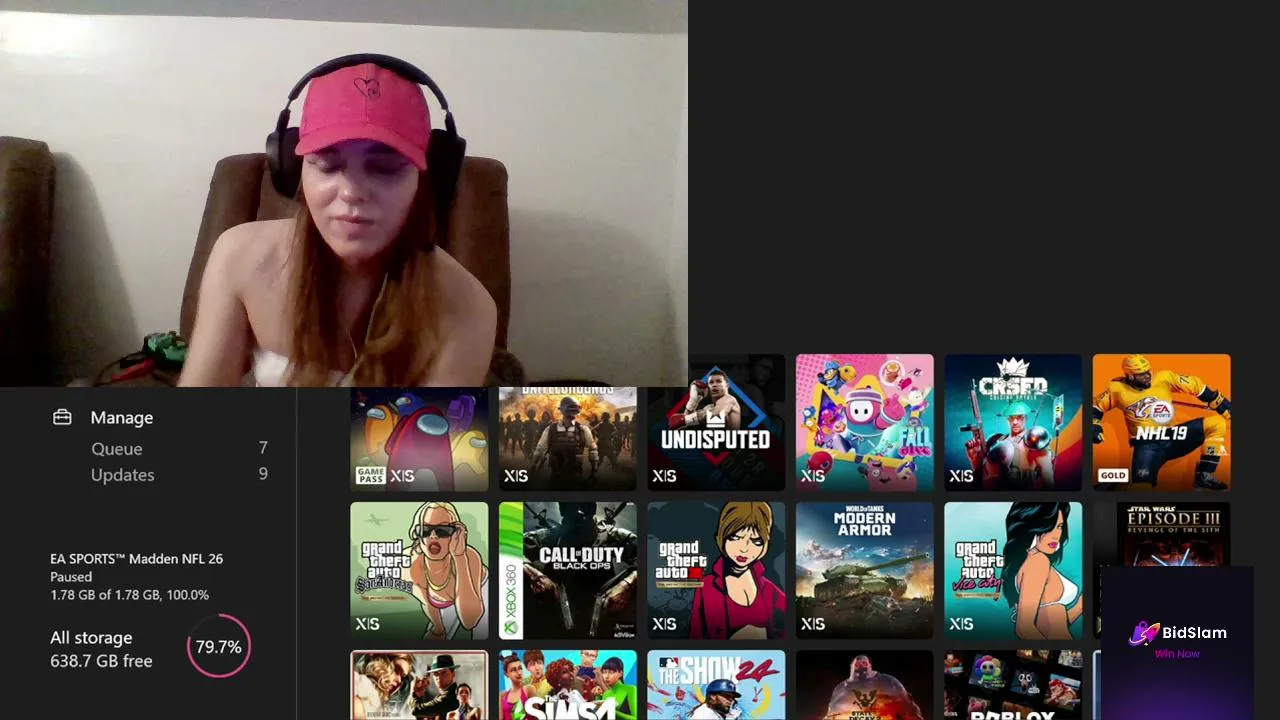Click the X|S badge on San Andreas
Viewport: 1280px width, 720px height.
coord(367,624)
